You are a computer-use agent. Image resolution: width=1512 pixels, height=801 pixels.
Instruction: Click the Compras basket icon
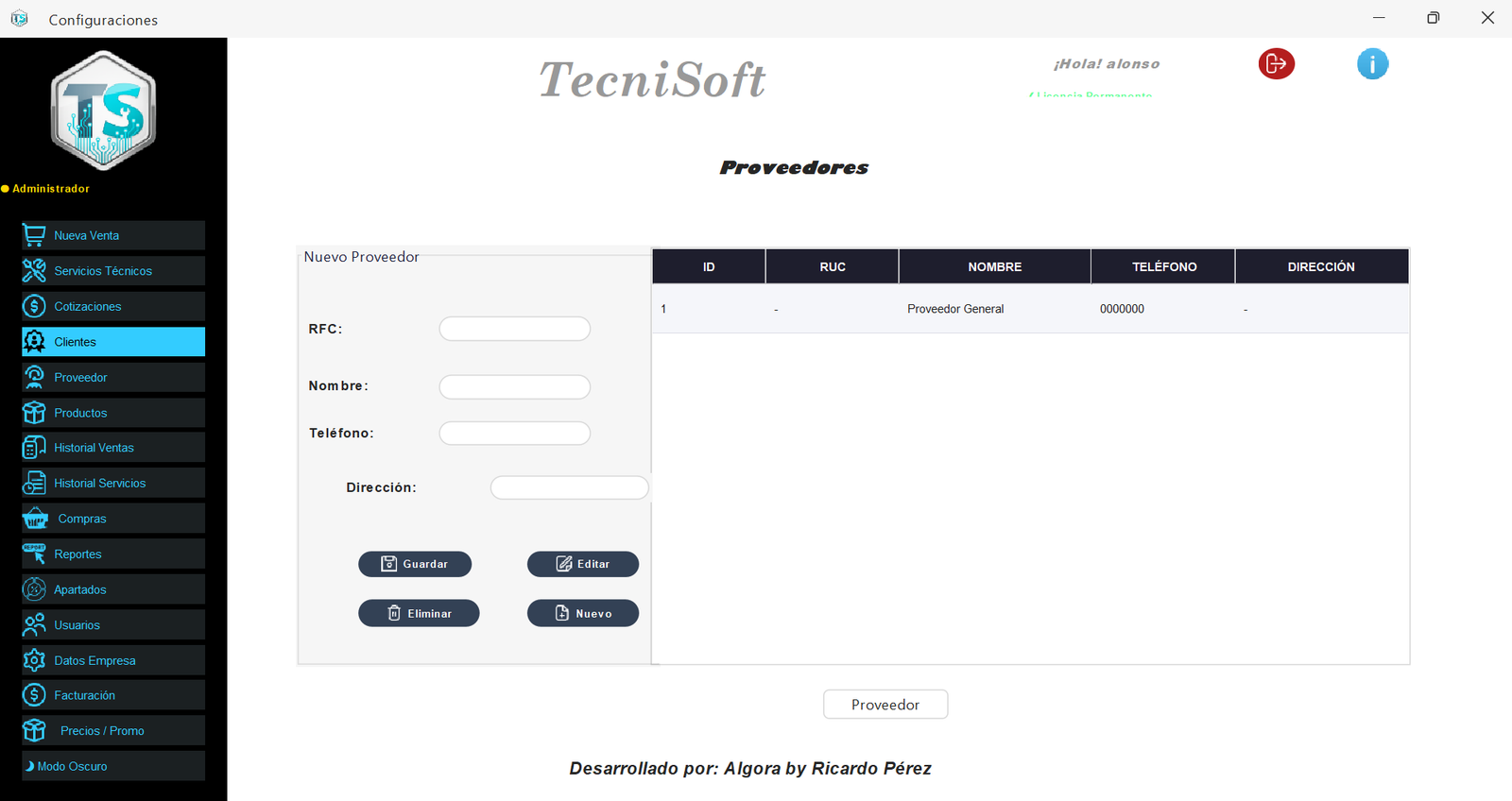[x=36, y=519]
